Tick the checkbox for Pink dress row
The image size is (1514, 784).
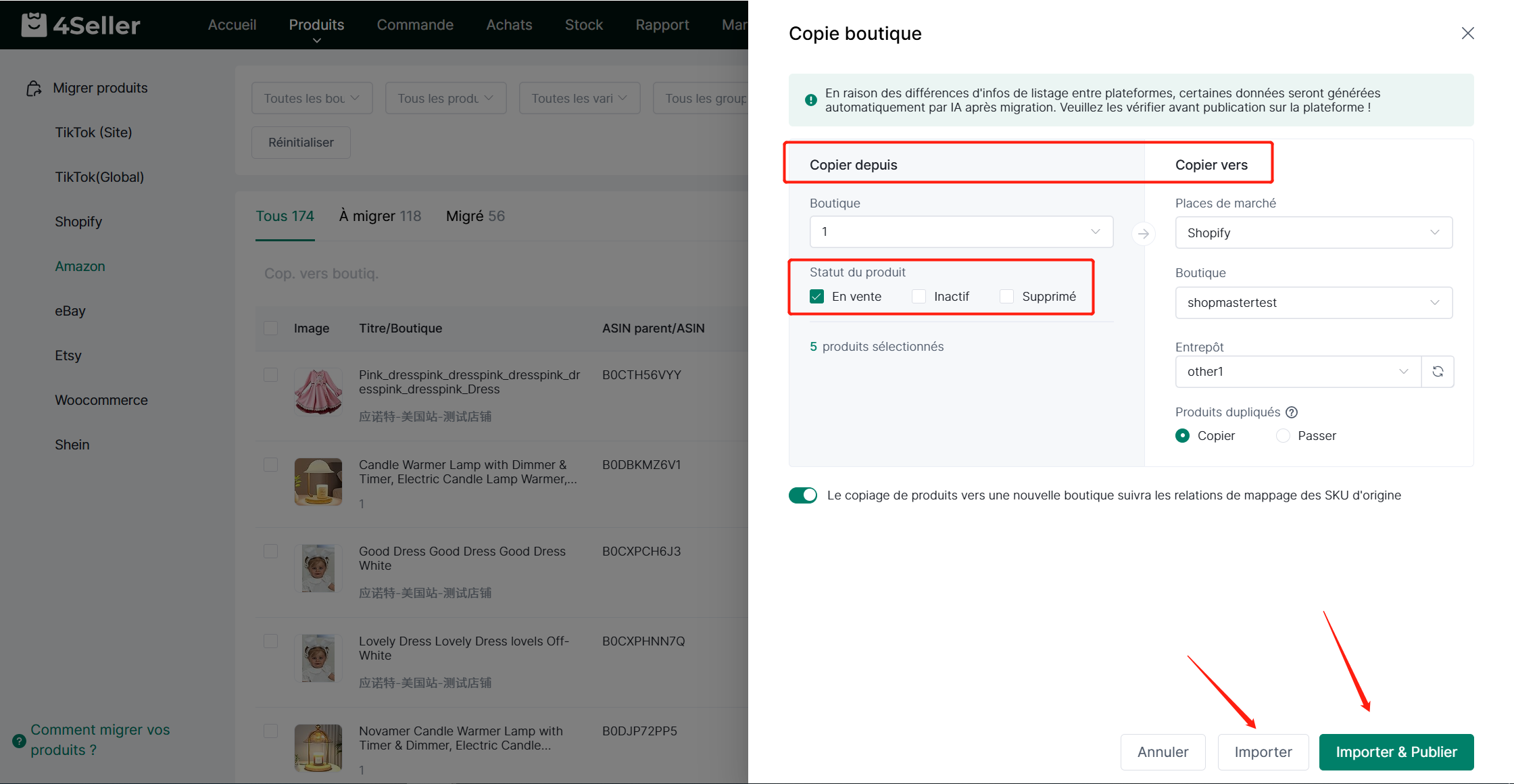click(x=270, y=375)
